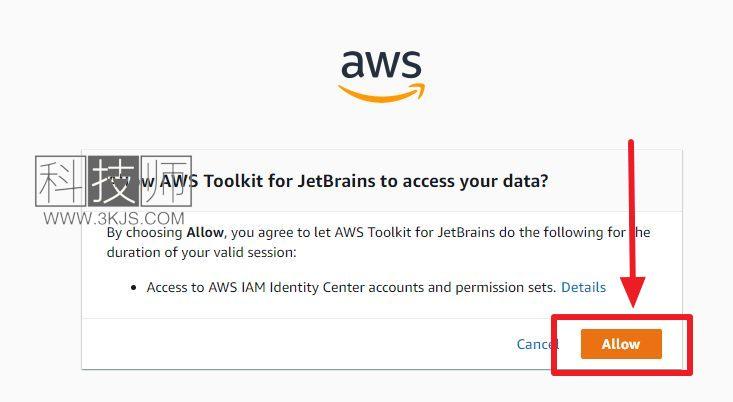Image resolution: width=733 pixels, height=402 pixels.
Task: Open the Details link for permission sets
Action: 583,287
